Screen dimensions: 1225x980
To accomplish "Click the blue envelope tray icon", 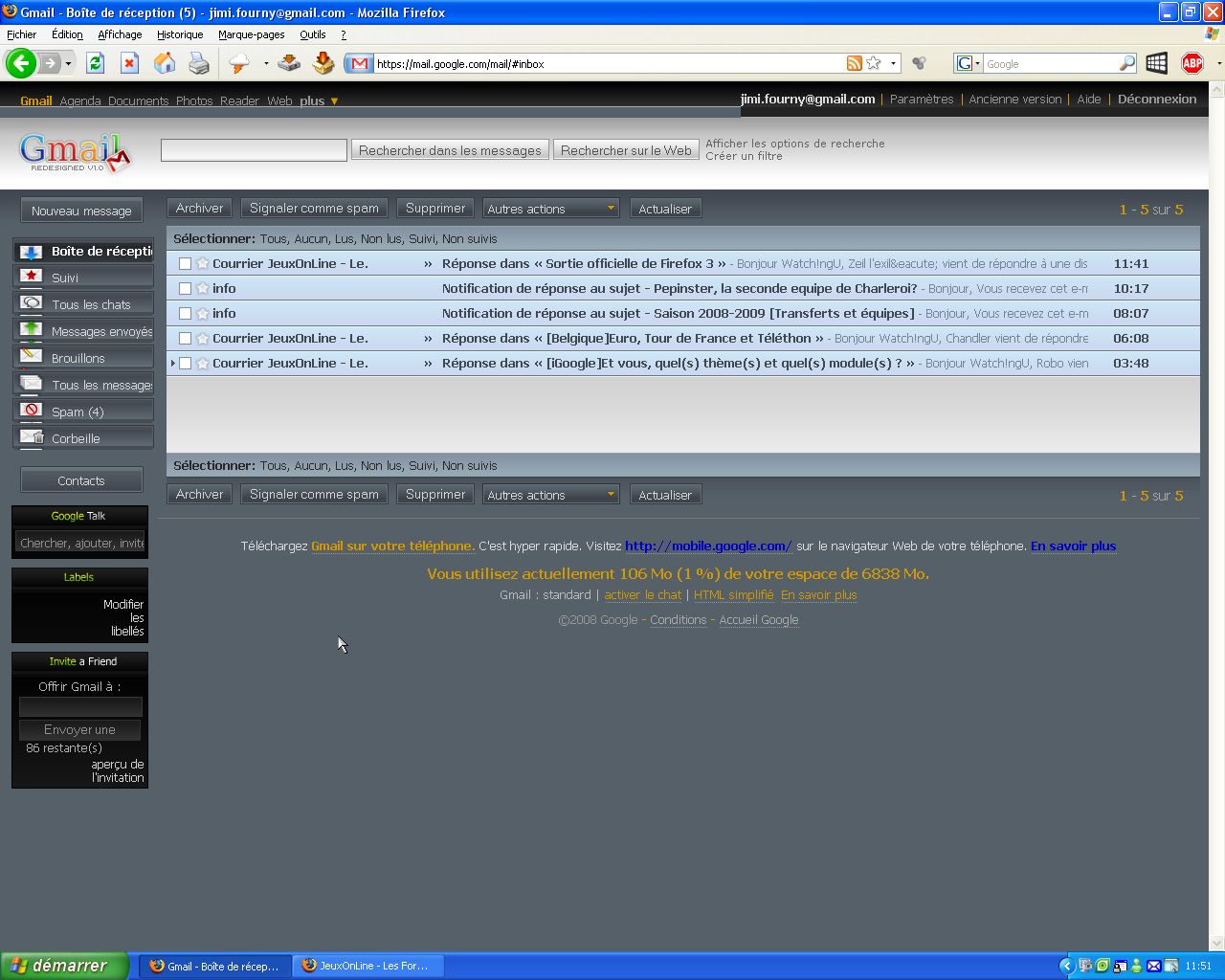I will click(x=1153, y=966).
